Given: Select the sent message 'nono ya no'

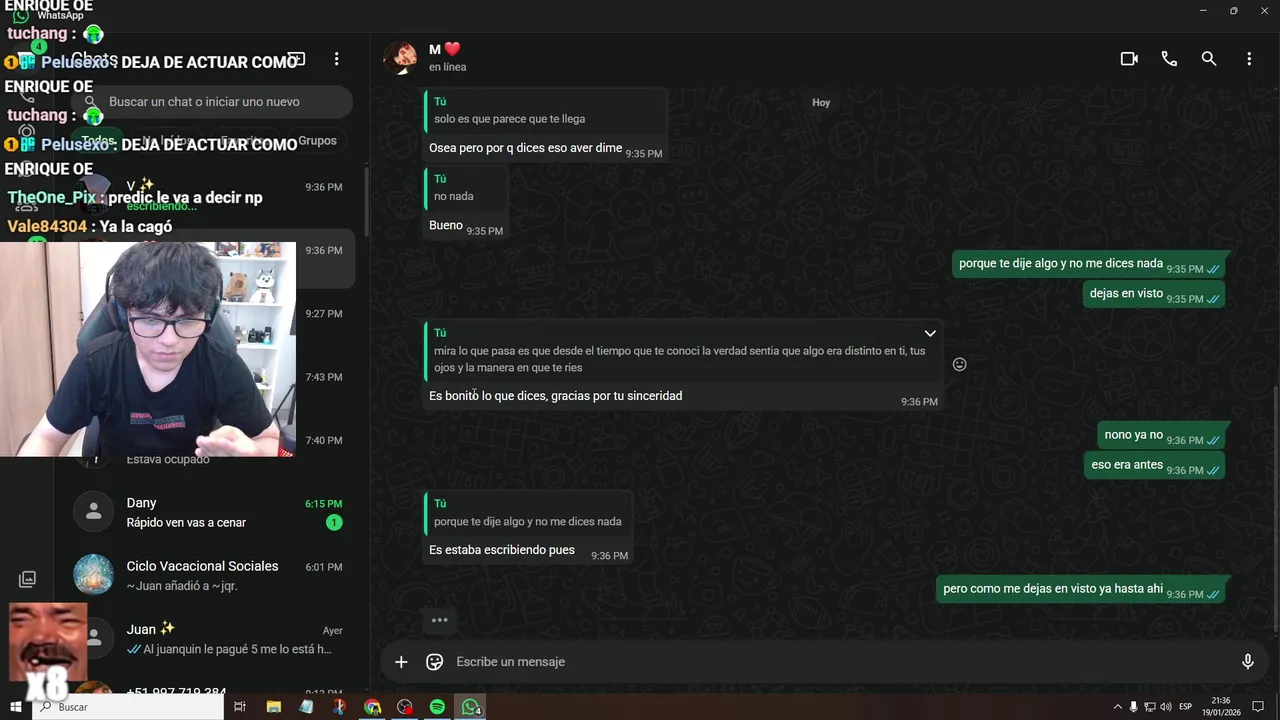Looking at the screenshot, I should pyautogui.click(x=1161, y=435).
